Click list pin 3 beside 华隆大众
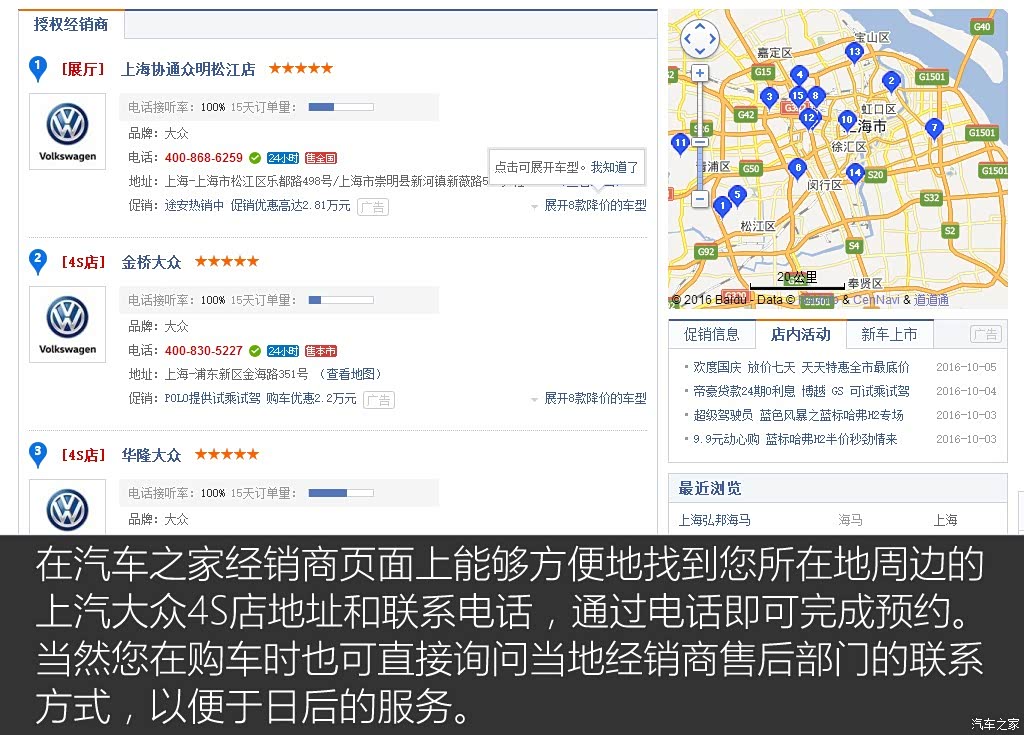Screen dimensions: 1024x735 coord(38,454)
